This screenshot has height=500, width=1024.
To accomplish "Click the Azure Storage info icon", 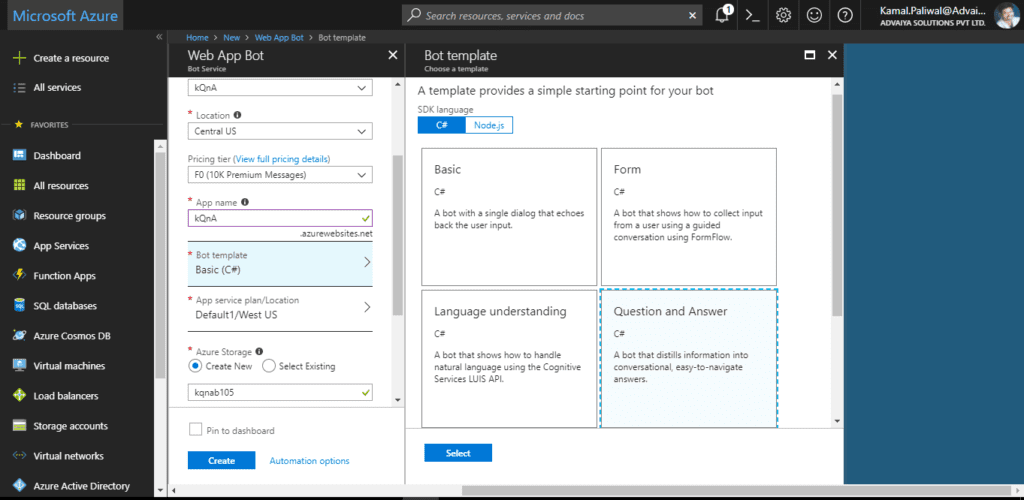I will (259, 351).
